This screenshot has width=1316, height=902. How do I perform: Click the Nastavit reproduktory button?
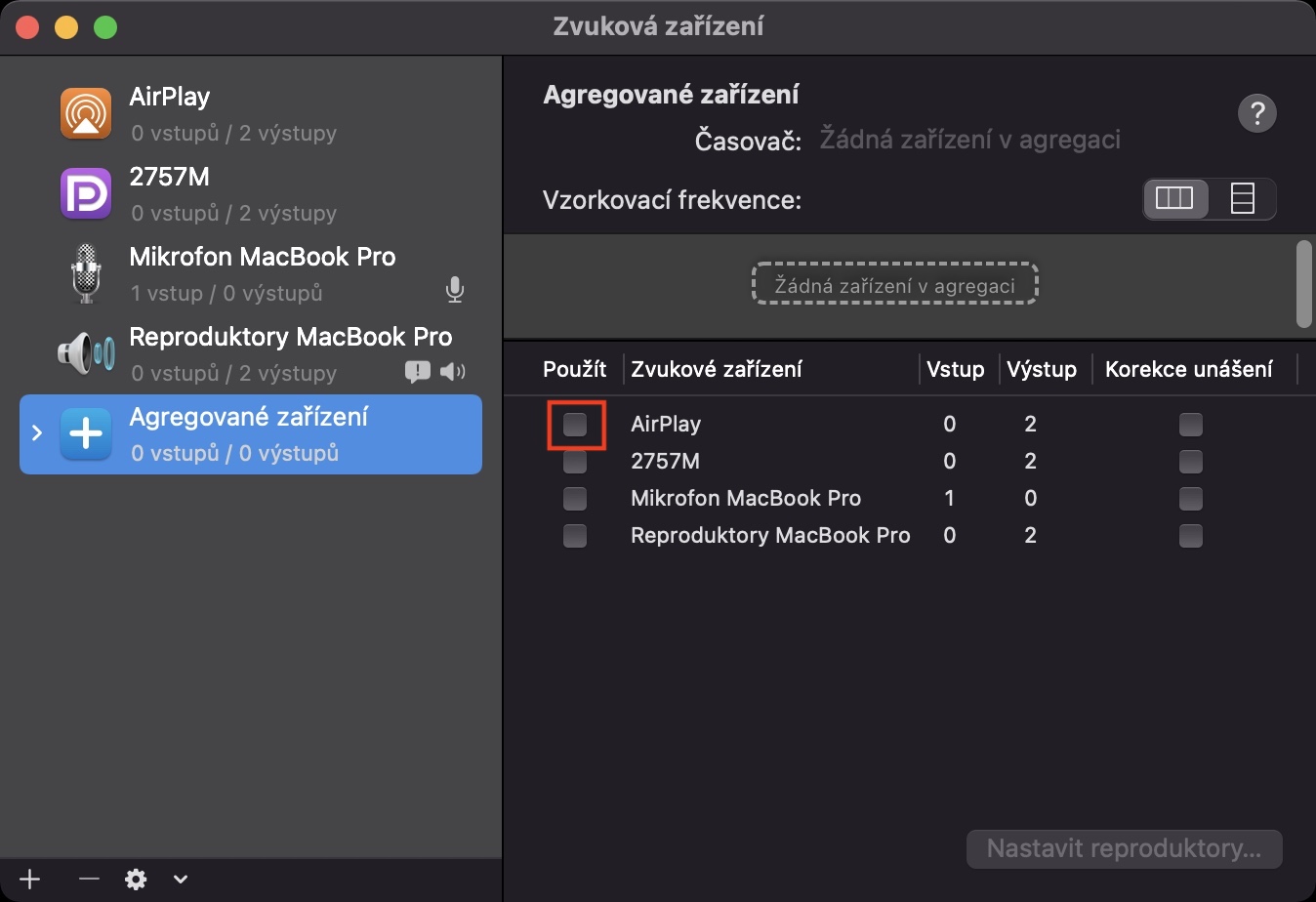(1124, 848)
